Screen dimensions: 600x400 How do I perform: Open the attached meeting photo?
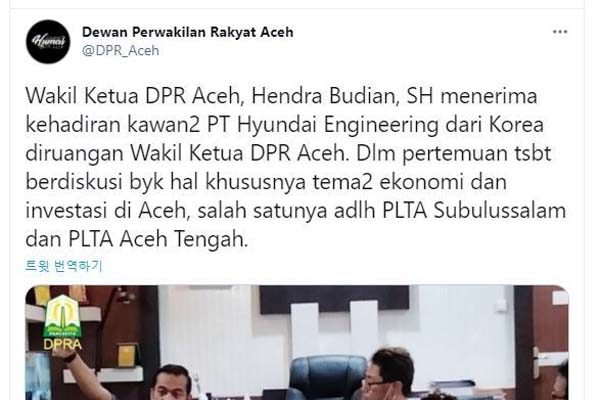pos(297,343)
